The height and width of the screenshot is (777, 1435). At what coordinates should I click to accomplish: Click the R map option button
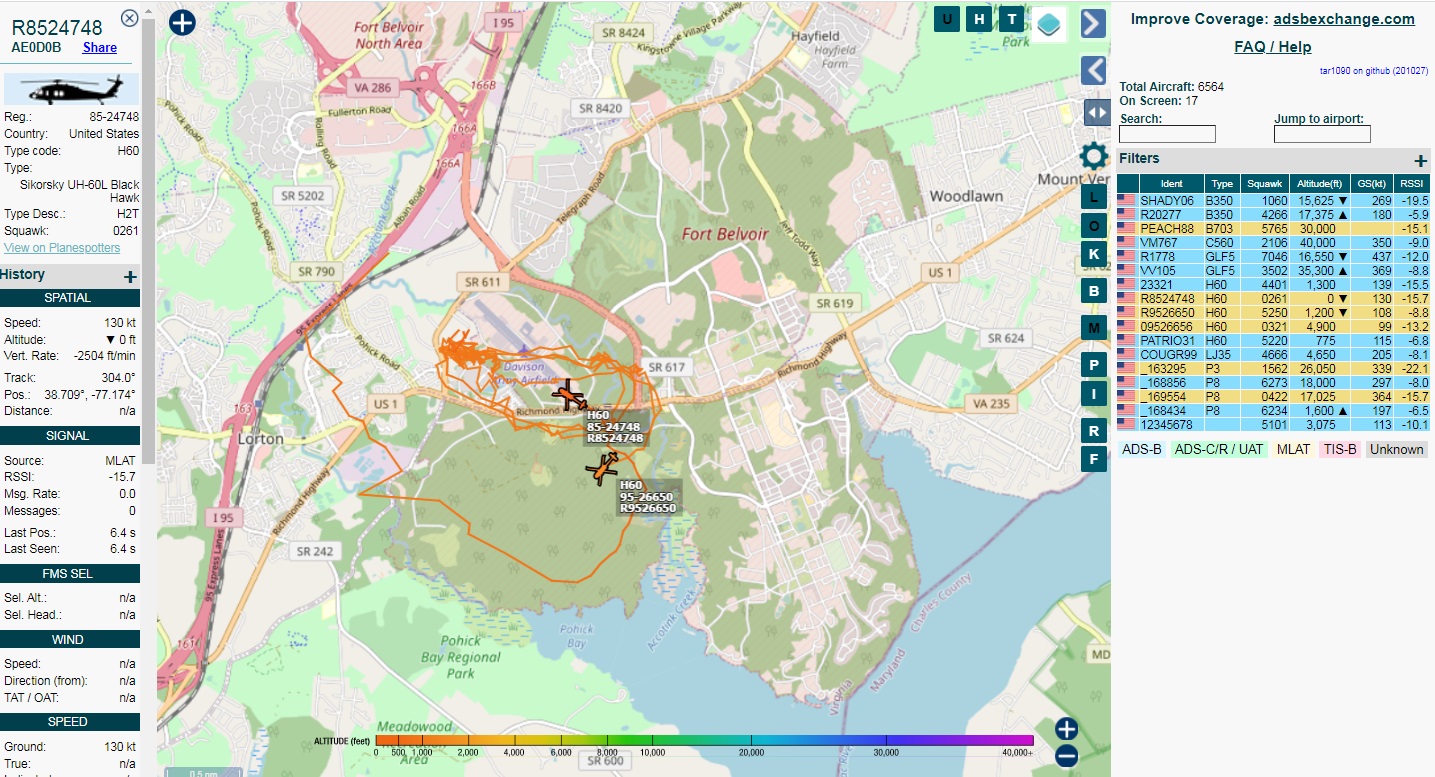point(1094,431)
